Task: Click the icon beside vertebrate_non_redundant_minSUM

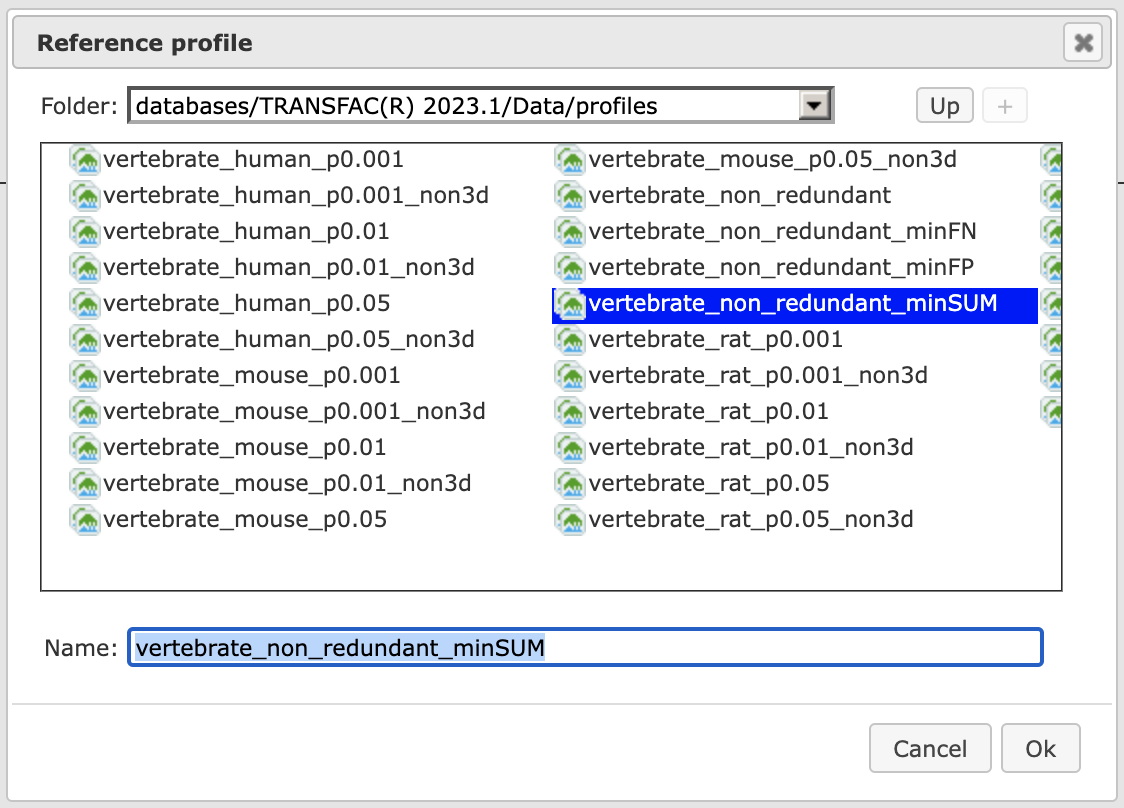Action: [571, 304]
